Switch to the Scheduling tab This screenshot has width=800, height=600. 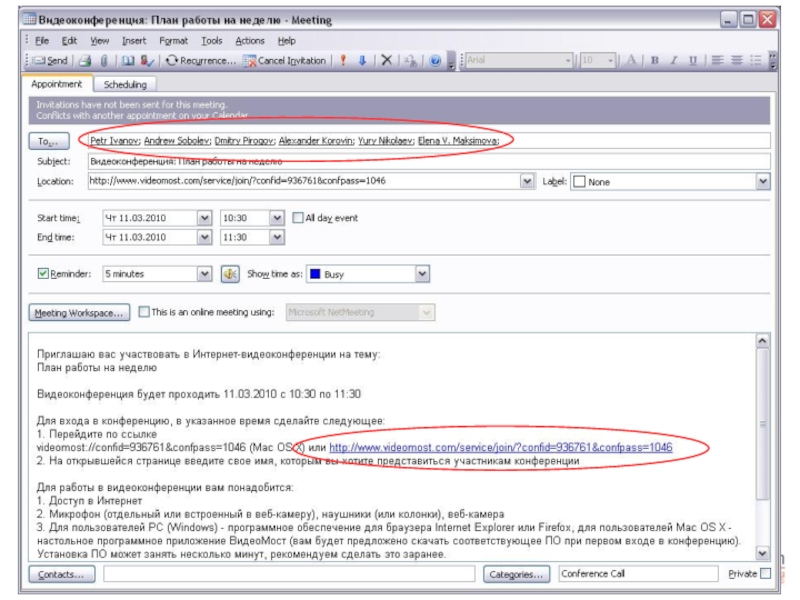(125, 85)
